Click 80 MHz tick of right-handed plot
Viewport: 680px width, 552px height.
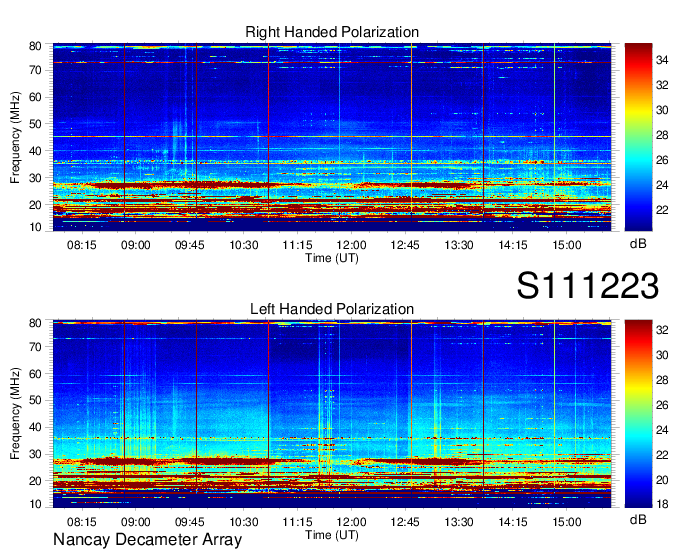(x=35, y=46)
